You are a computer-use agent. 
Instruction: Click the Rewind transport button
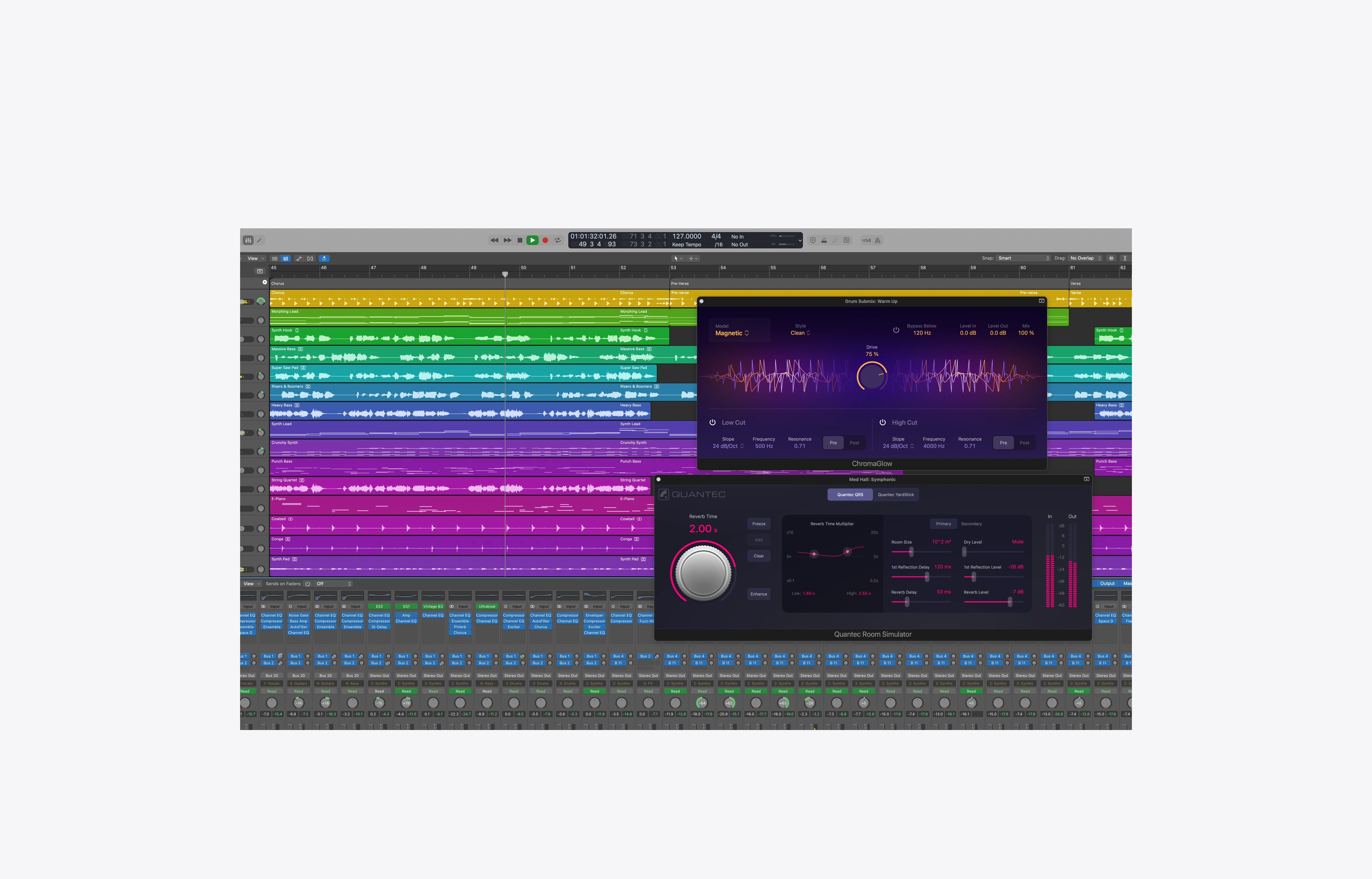click(494, 240)
